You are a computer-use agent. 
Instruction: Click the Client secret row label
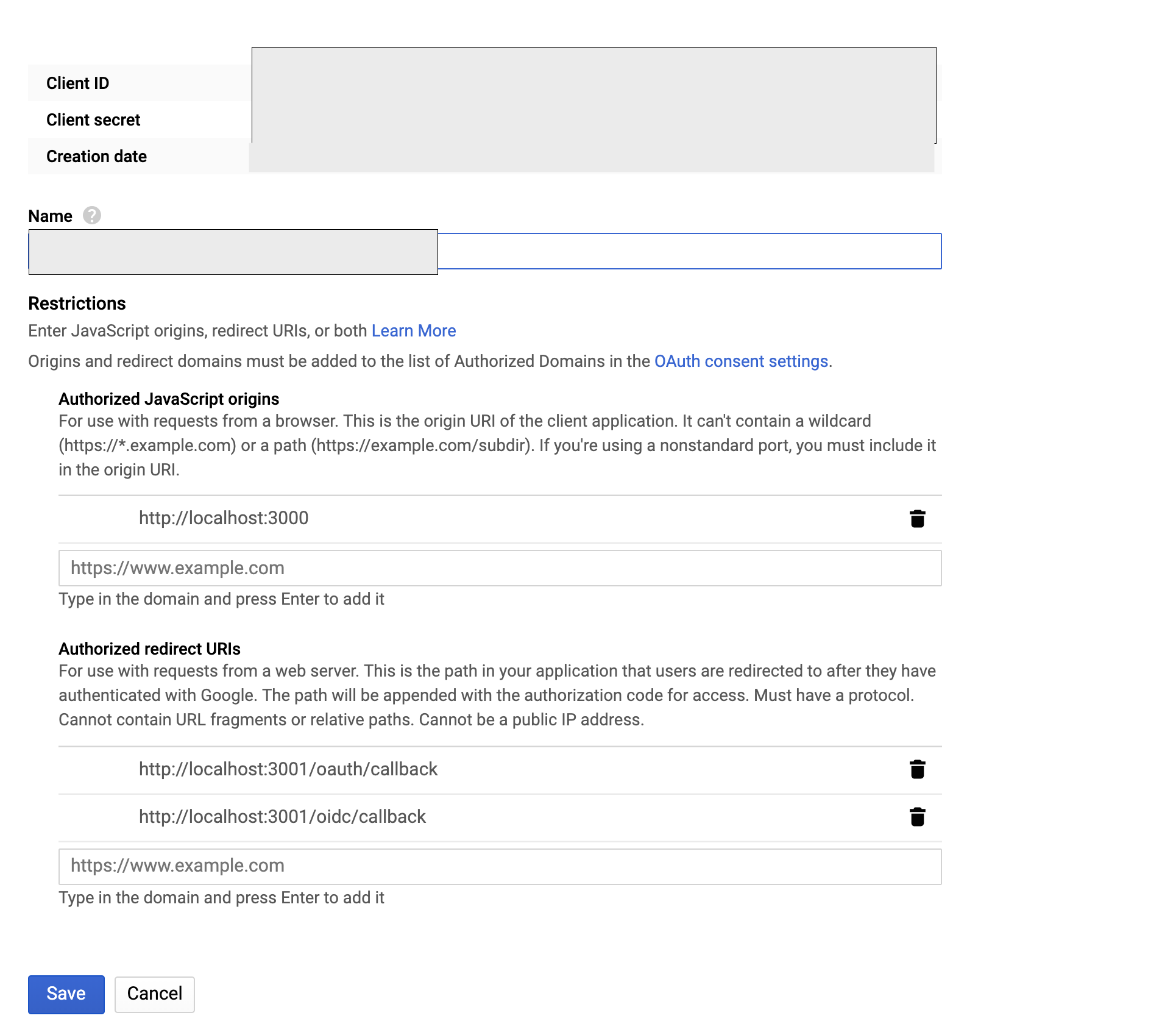[93, 120]
